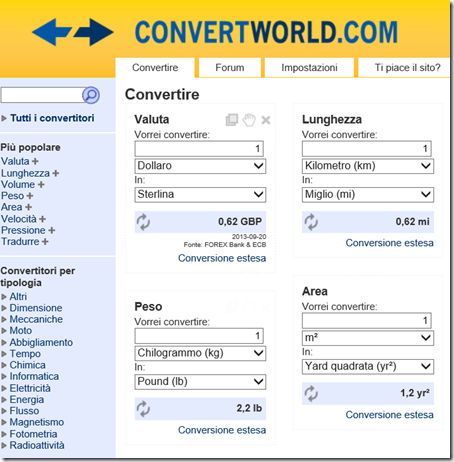The image size is (454, 462).
Task: Click the search magnifier icon
Action: click(x=91, y=95)
